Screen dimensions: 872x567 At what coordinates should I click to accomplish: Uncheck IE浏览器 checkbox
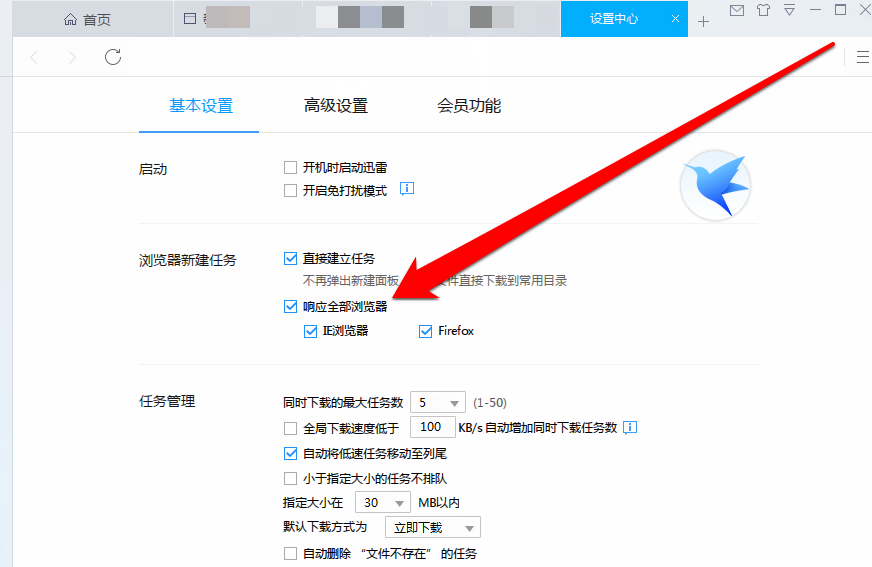310,331
